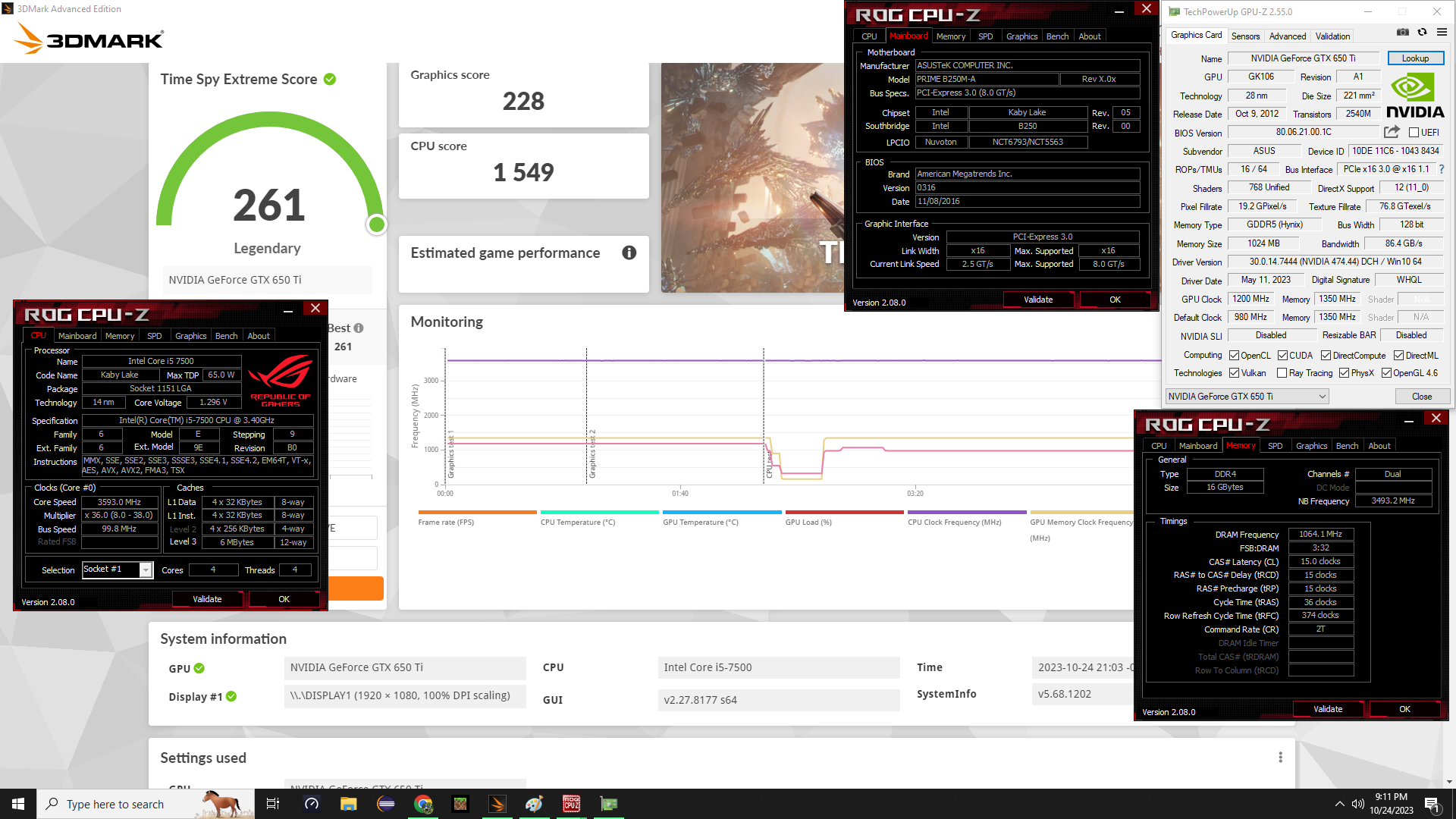Click the NVIDIA logo in GPU-Z
Image resolution: width=1456 pixels, height=819 pixels.
point(1415,96)
